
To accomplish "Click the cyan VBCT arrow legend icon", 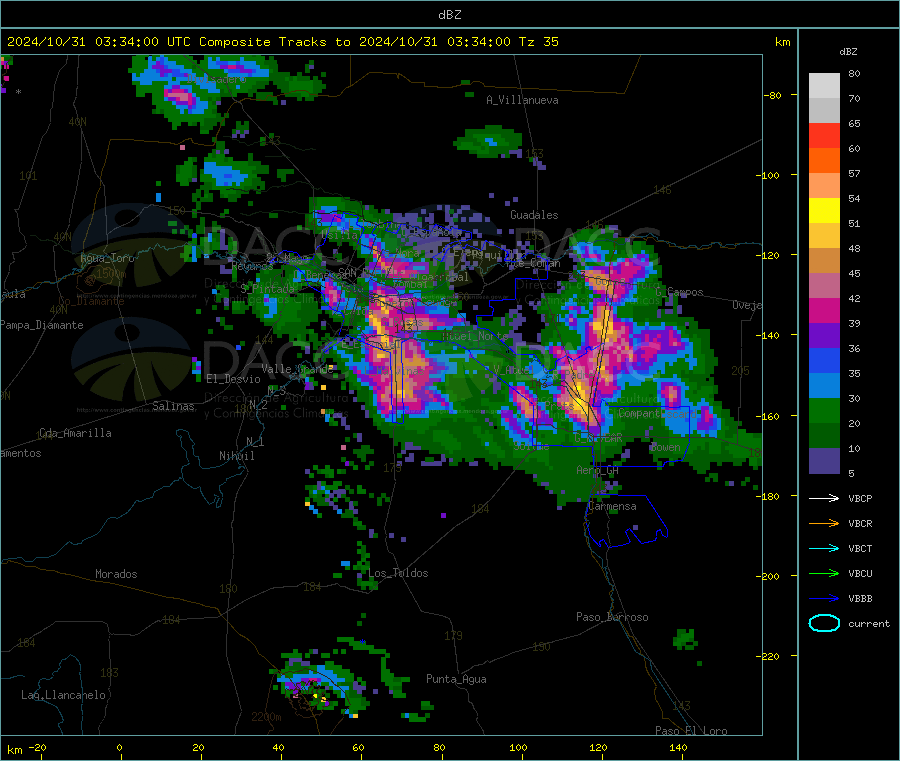I will [x=824, y=548].
